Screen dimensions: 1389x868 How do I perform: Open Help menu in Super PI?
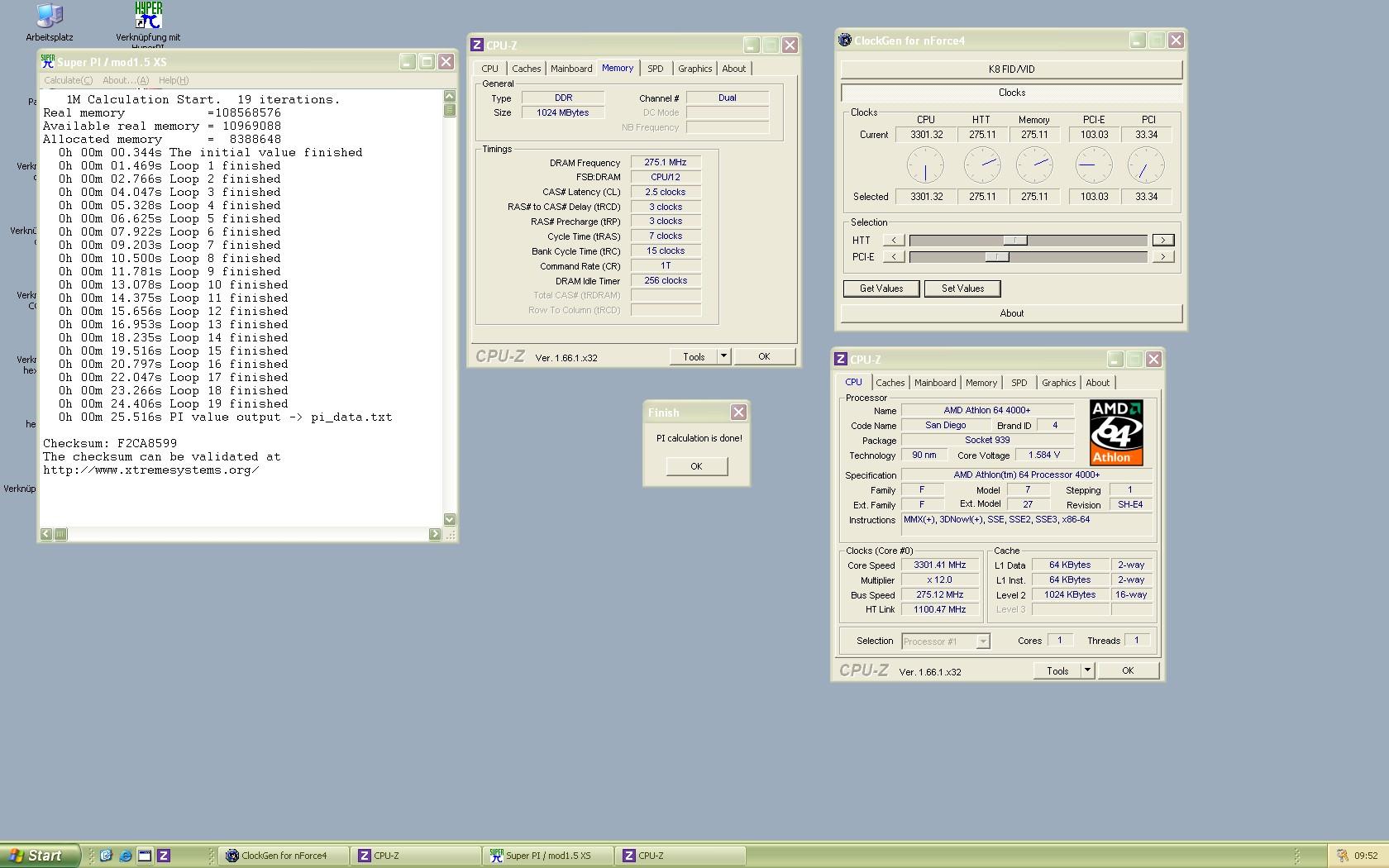click(x=174, y=80)
